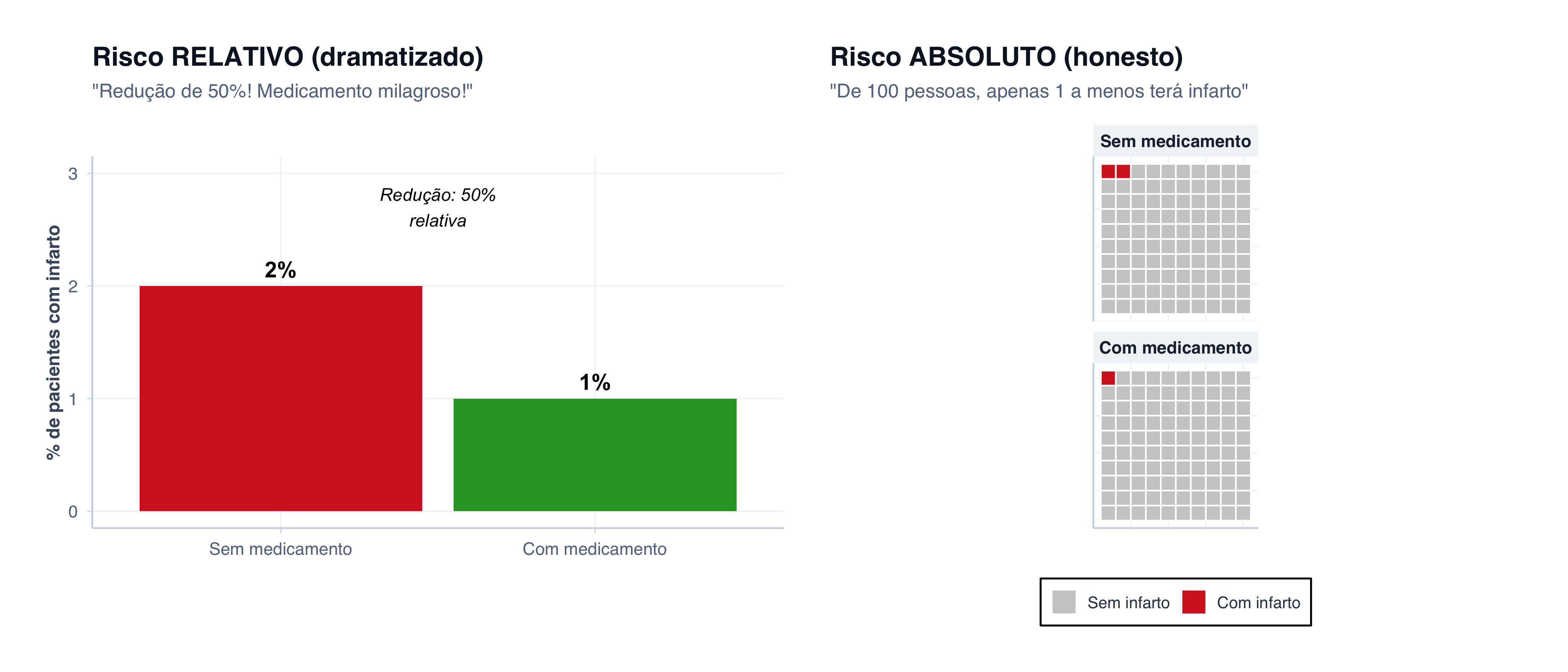Viewport: 1568px width, 672px height.
Task: Click the 'Com medicamento' waffle panel header
Action: tap(1175, 348)
